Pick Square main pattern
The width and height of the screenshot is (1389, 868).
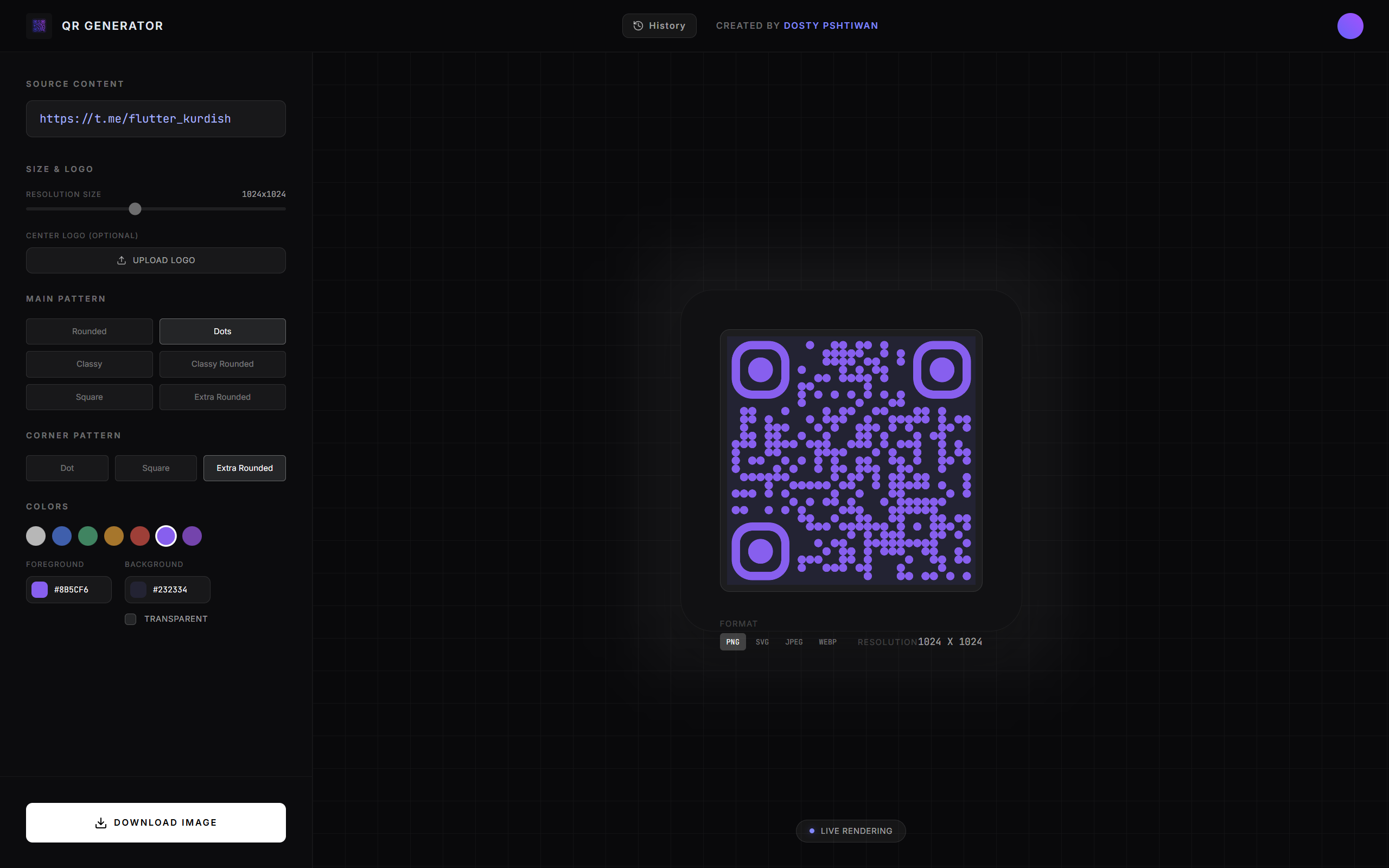(x=89, y=397)
